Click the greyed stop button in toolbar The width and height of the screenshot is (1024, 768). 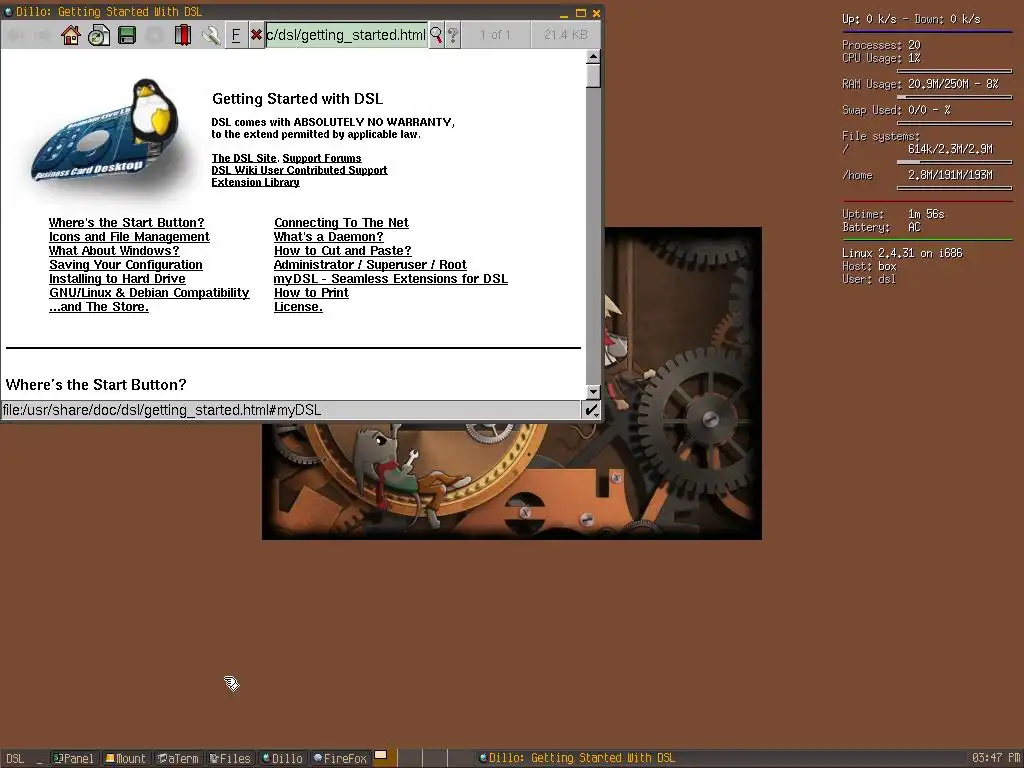[x=155, y=35]
